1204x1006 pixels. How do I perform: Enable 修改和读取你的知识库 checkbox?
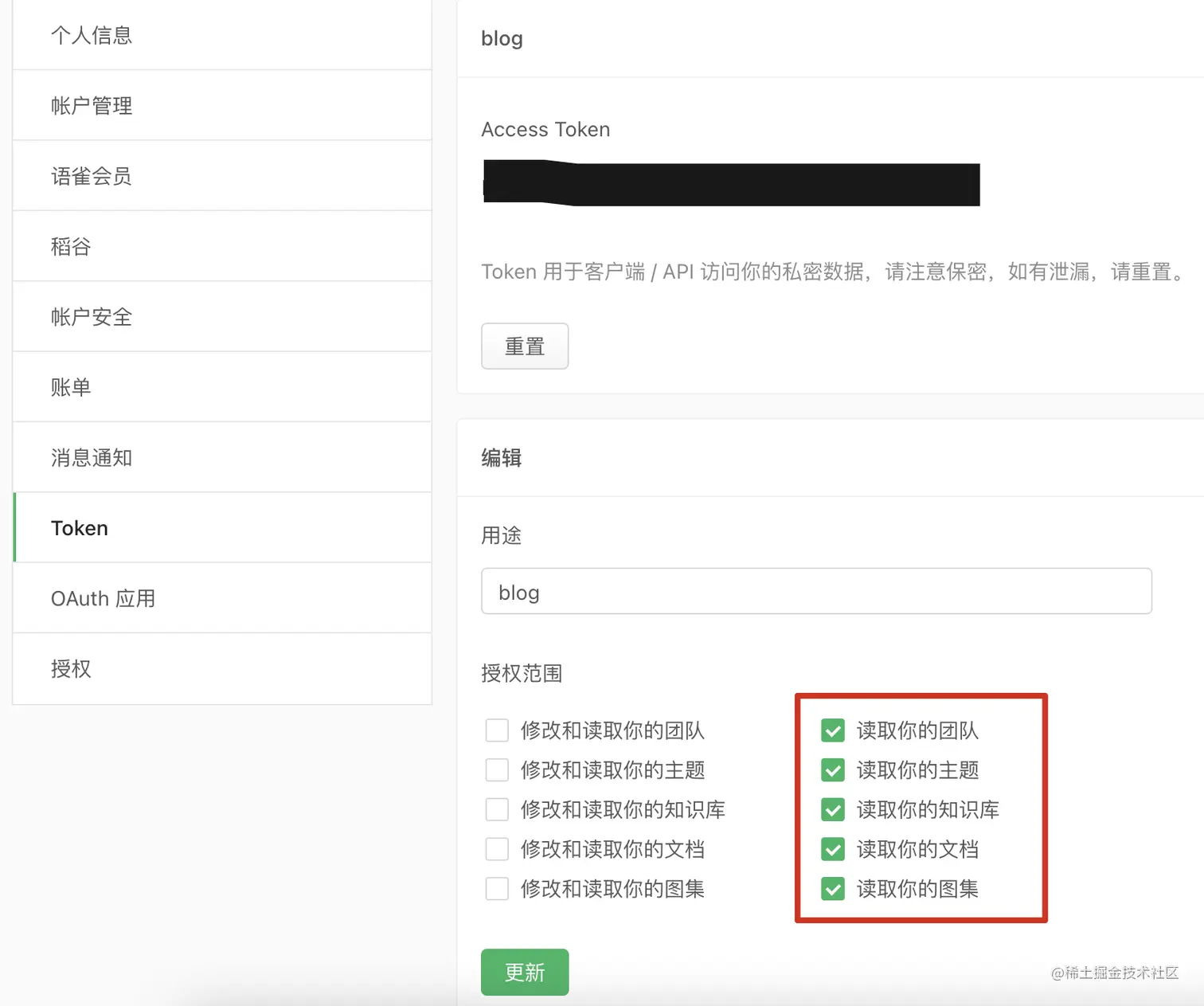[x=497, y=809]
